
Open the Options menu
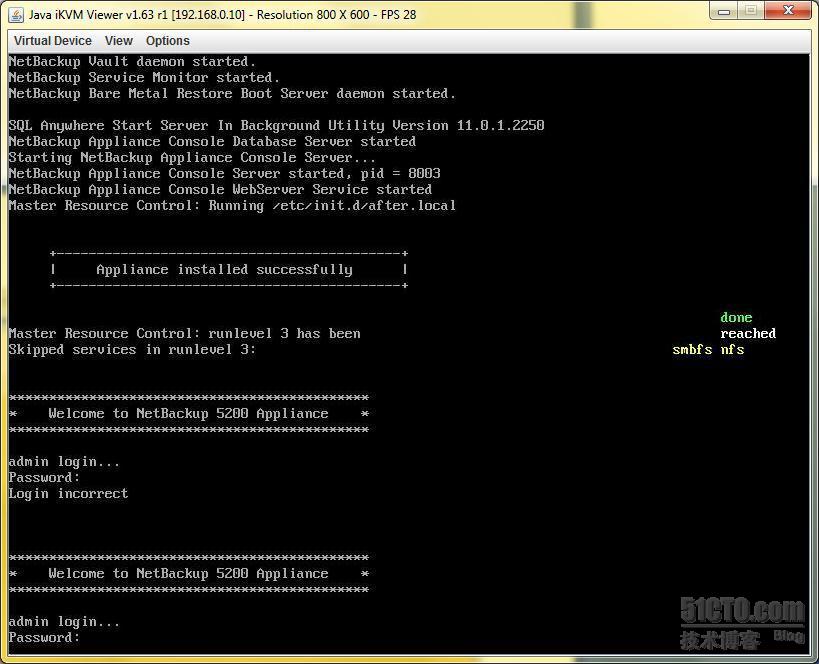tap(168, 41)
